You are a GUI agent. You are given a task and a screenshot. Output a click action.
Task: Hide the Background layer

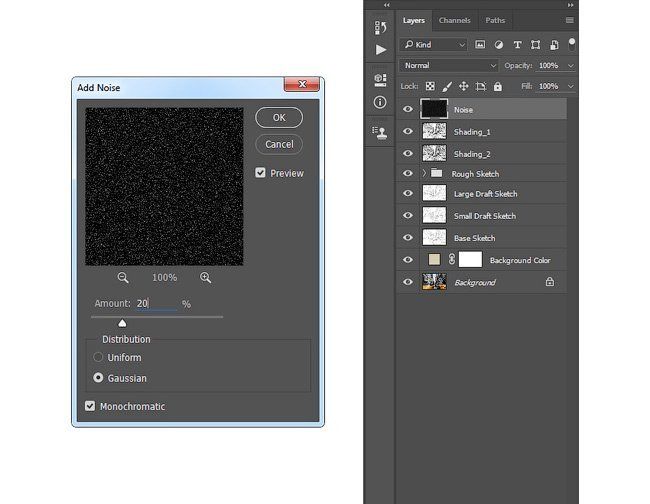point(408,282)
